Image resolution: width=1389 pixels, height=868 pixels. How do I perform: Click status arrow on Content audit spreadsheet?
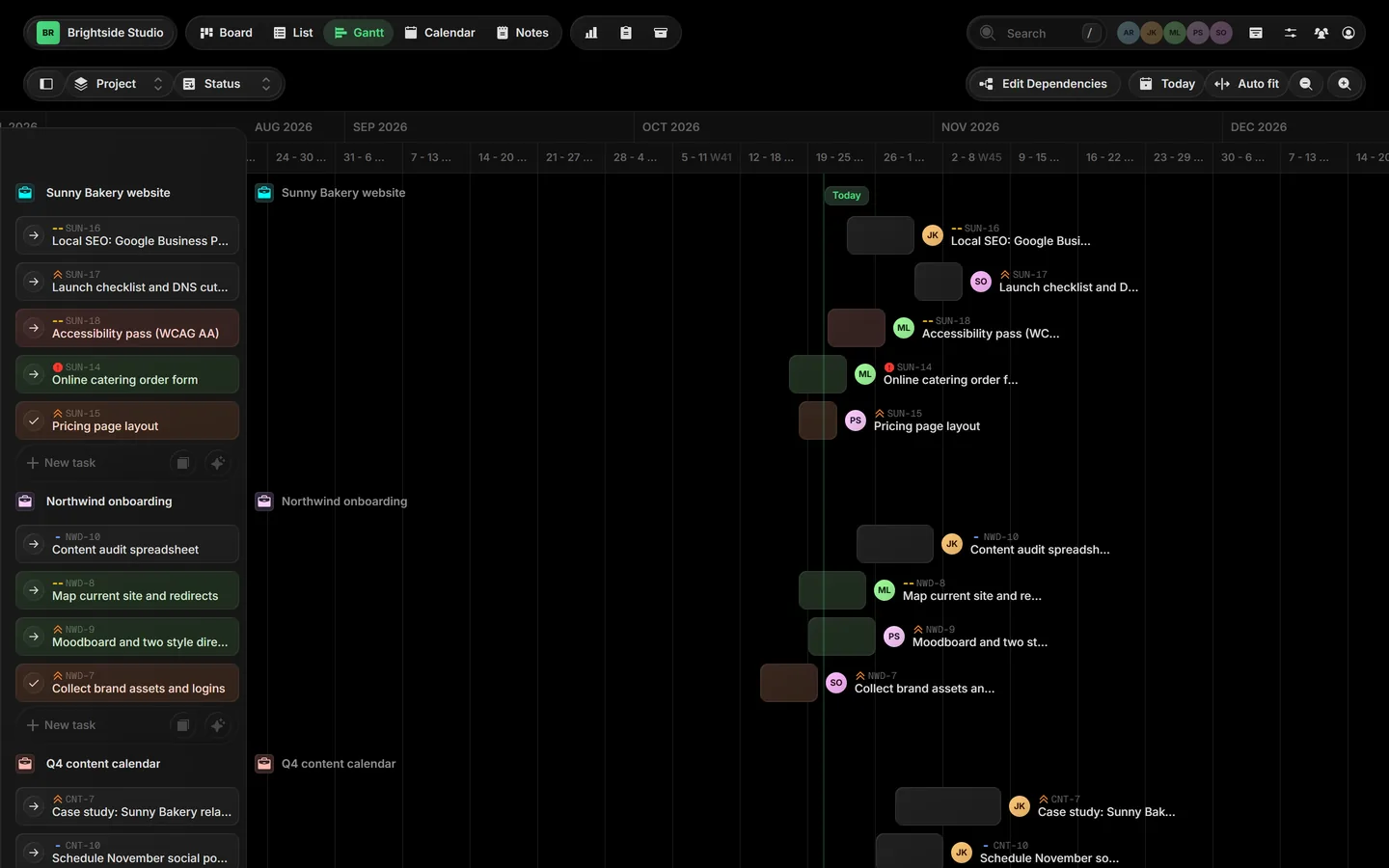[34, 544]
